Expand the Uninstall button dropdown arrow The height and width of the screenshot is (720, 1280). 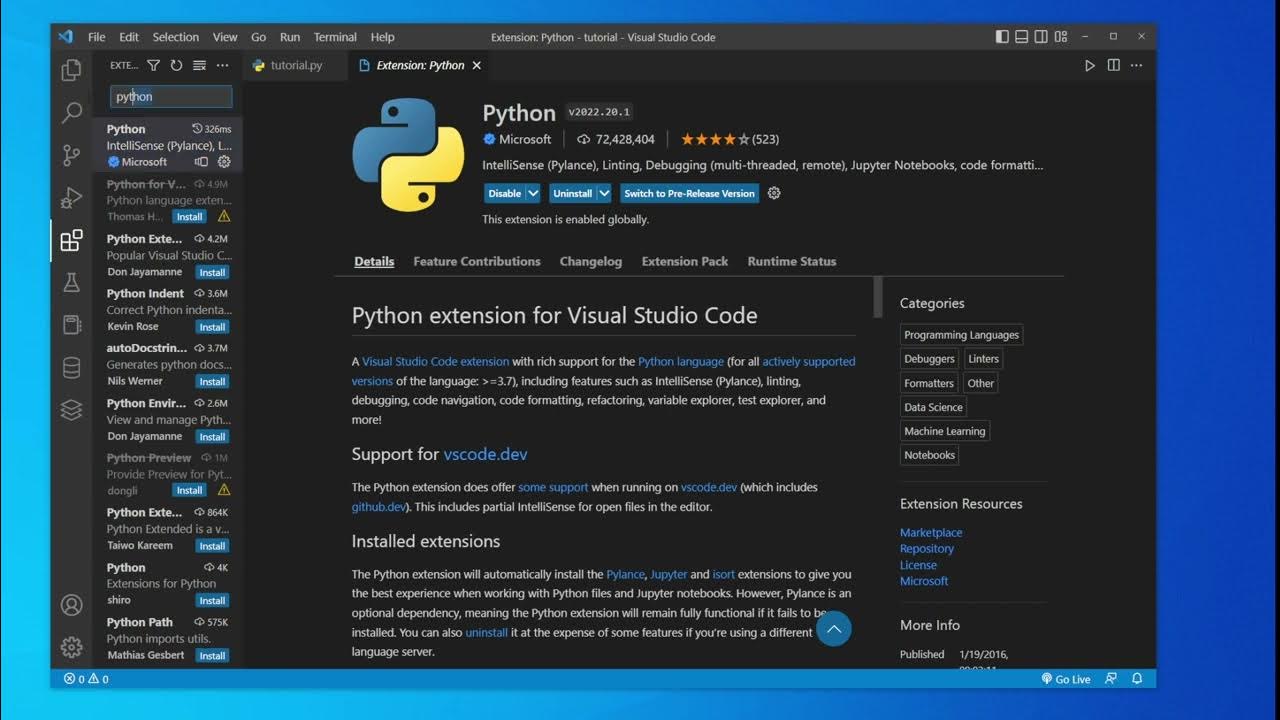pos(605,193)
